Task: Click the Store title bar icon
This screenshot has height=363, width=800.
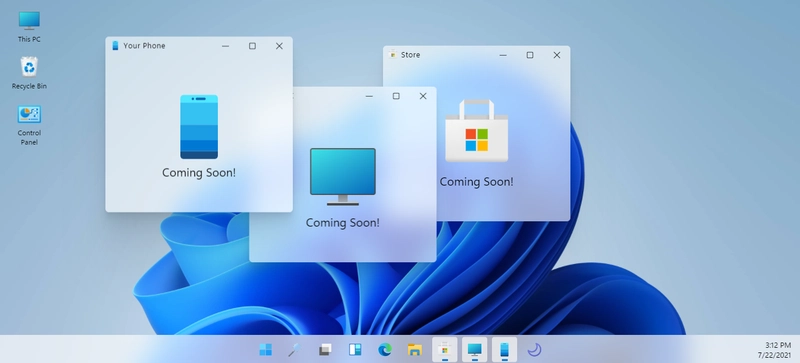Action: 393,55
